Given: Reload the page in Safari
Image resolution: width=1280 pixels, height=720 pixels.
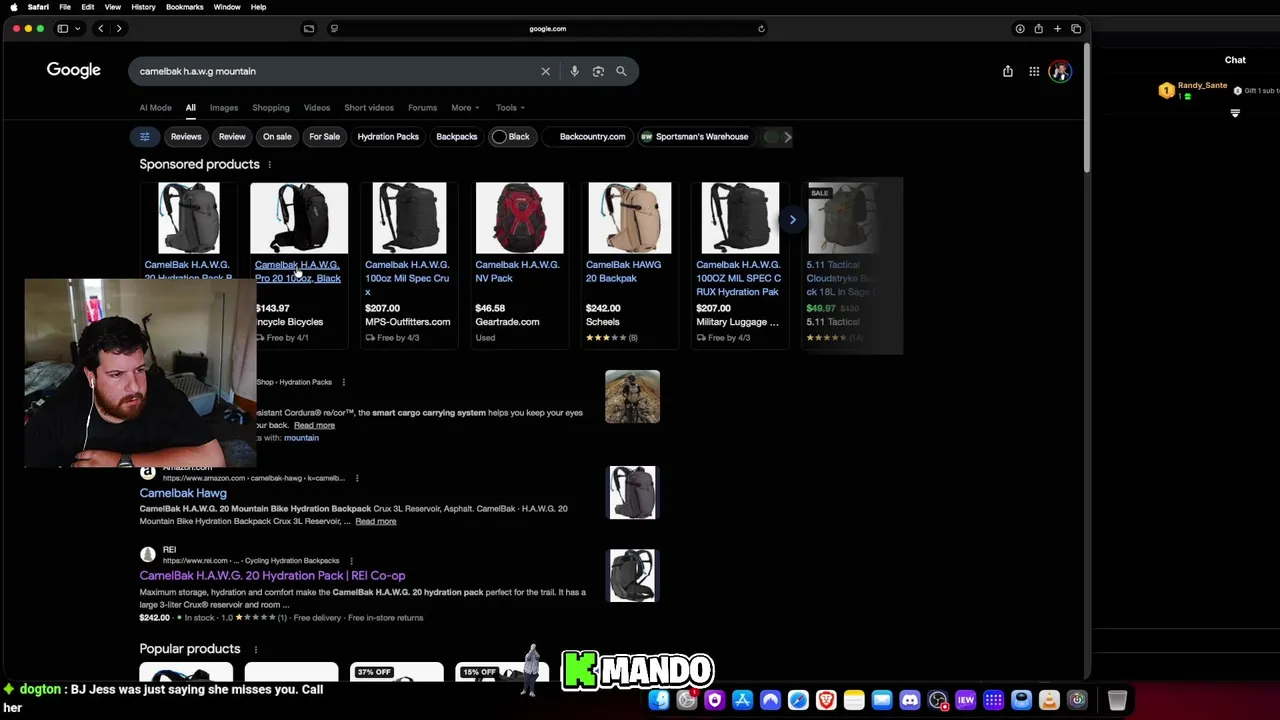Looking at the screenshot, I should coord(761,29).
